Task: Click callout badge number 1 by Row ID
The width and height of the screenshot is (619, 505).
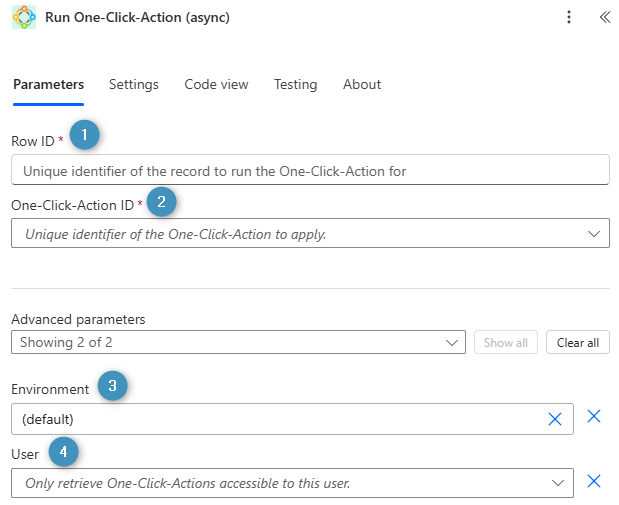Action: point(85,135)
